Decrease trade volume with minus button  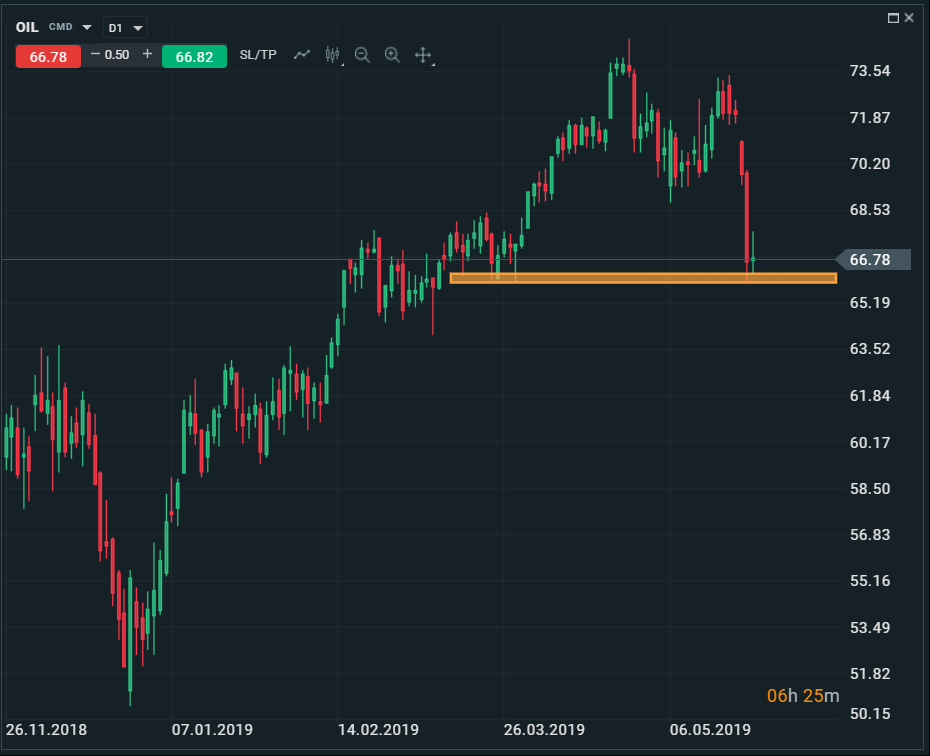[95, 55]
